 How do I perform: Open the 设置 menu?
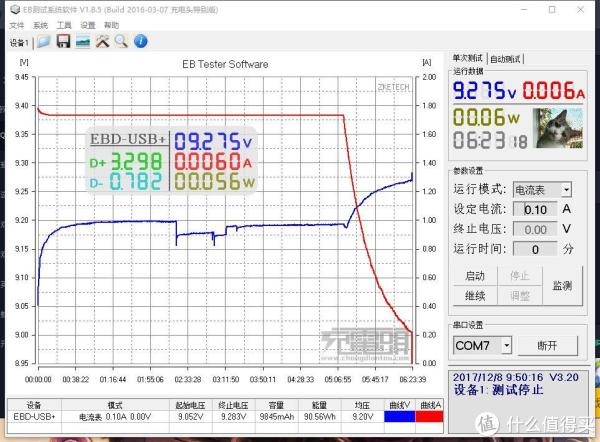[88, 25]
